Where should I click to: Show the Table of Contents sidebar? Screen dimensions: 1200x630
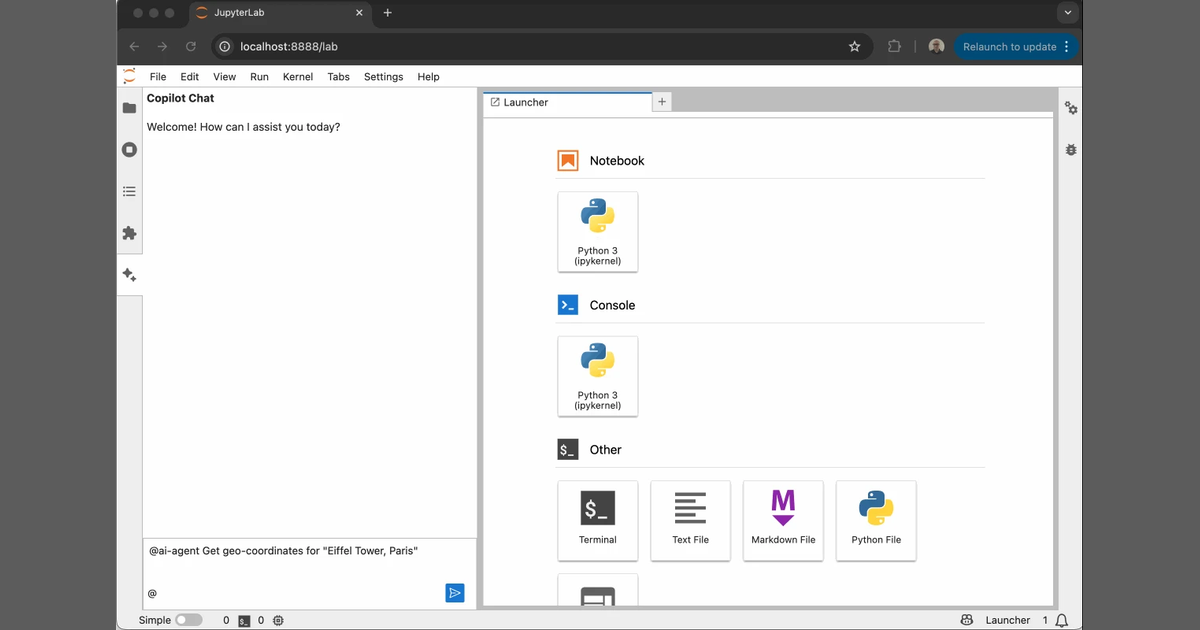click(129, 191)
